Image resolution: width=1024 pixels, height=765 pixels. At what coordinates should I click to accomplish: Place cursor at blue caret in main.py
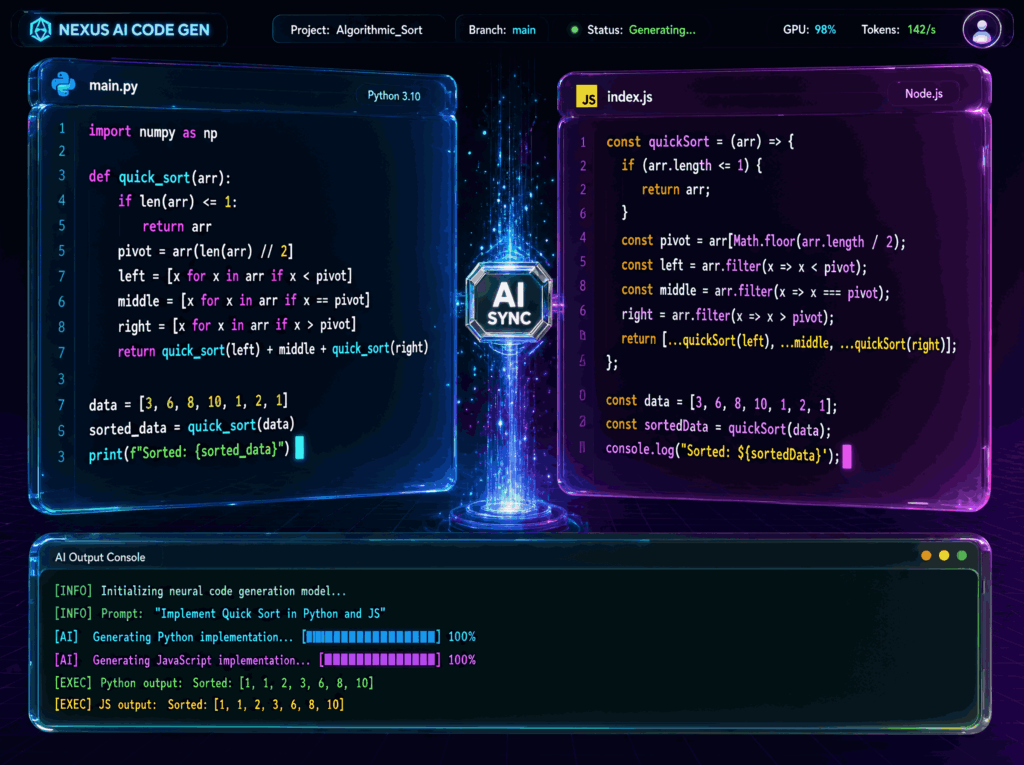click(x=300, y=448)
